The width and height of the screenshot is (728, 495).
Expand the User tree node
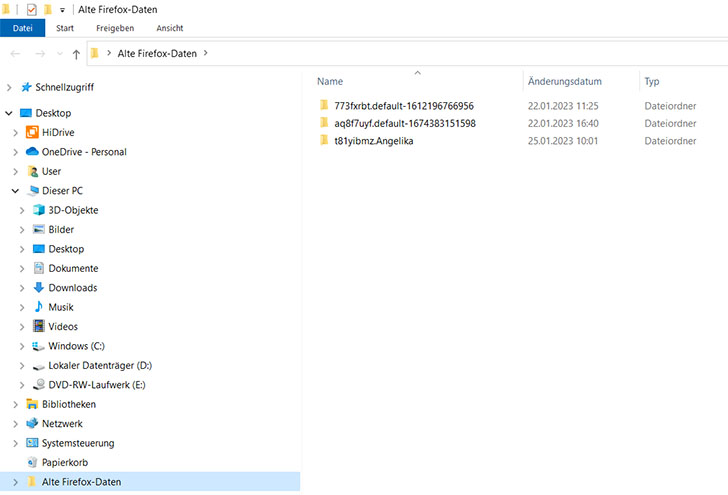[x=15, y=172]
